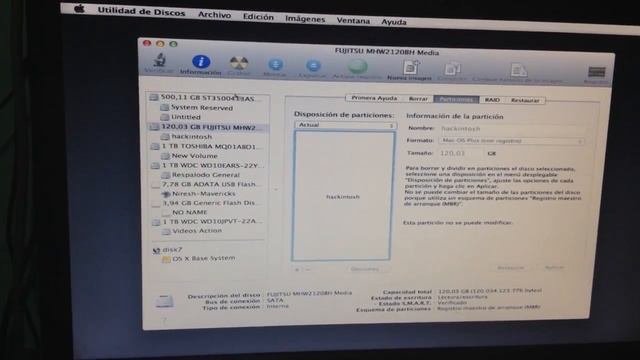Switch to the Borrar tab

coord(418,99)
